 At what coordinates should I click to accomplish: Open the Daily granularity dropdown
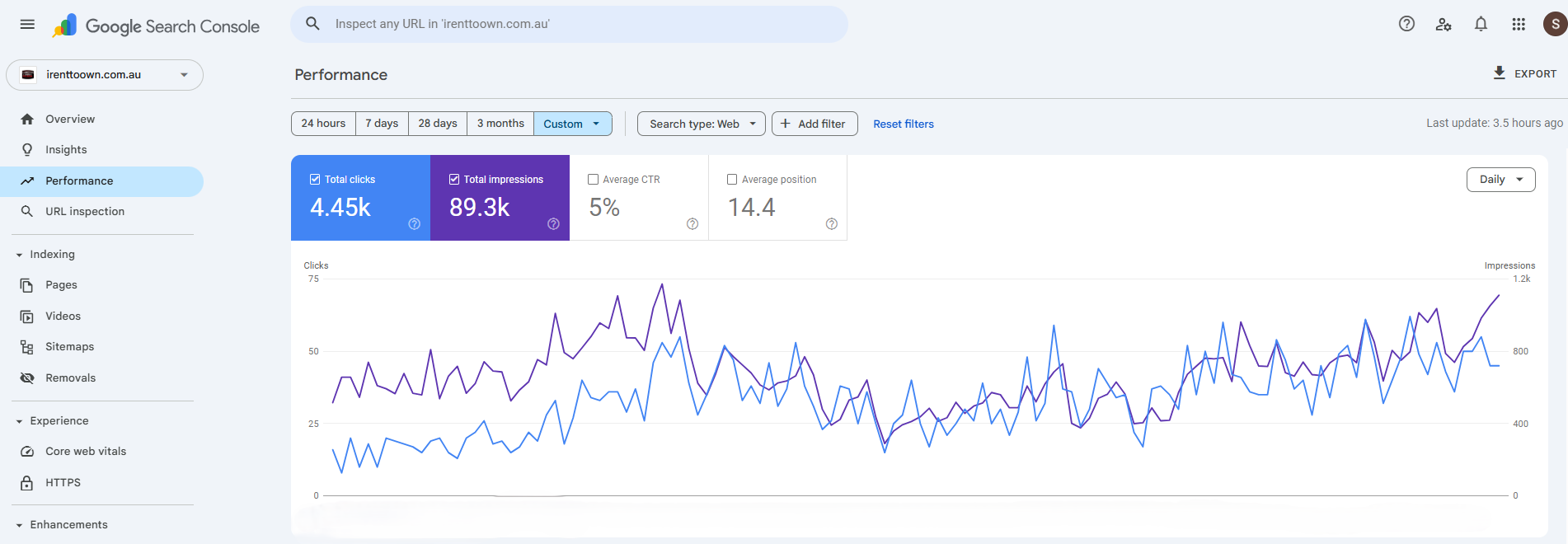[x=1500, y=180]
